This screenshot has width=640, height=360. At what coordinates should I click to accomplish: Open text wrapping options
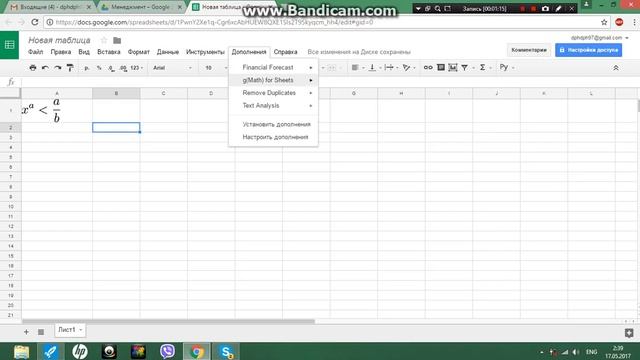tap(391, 68)
